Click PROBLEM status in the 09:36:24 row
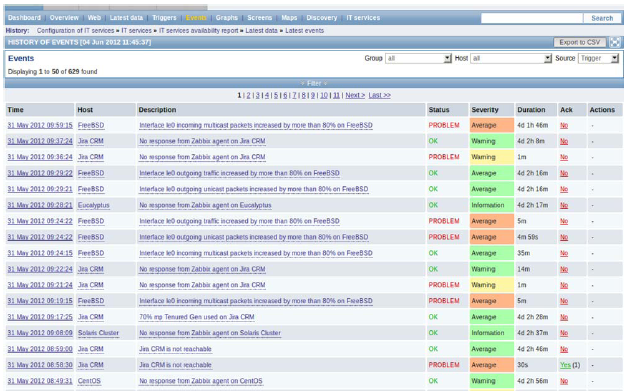Screen dimensions: 625x392 click(444, 157)
